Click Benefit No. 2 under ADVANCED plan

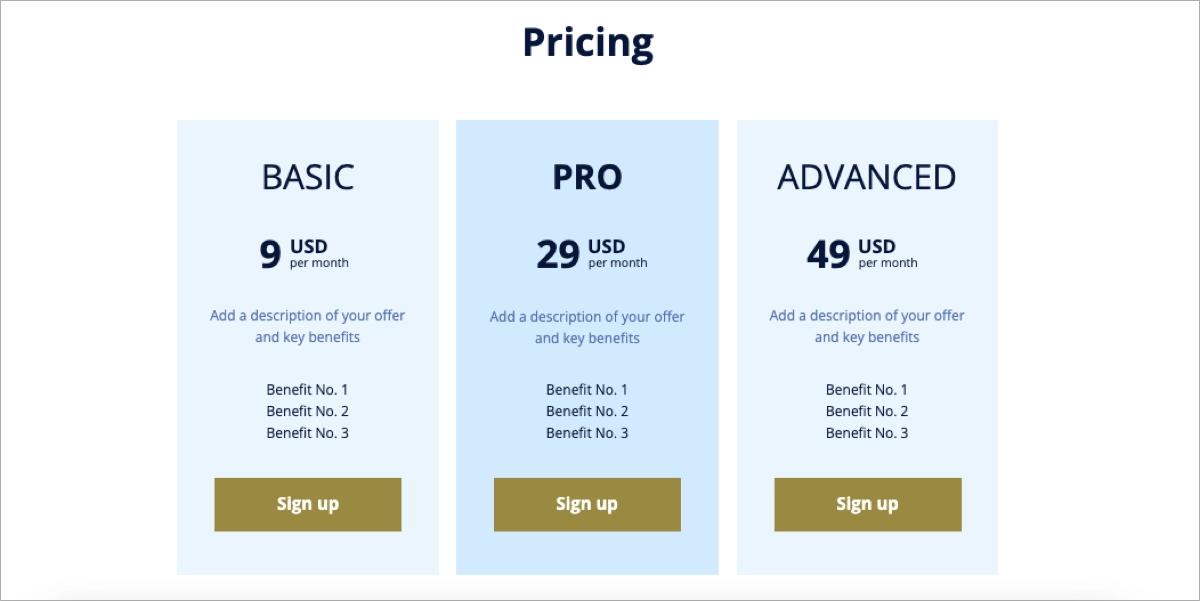point(867,411)
